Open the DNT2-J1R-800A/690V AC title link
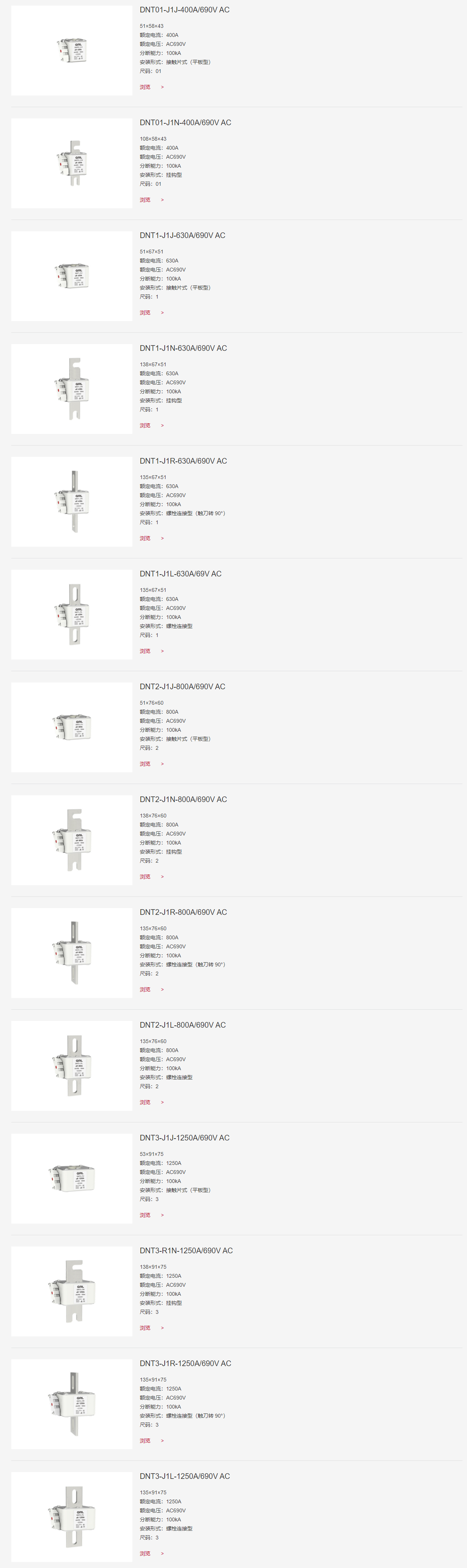Image resolution: width=467 pixels, height=1568 pixels. point(183,913)
